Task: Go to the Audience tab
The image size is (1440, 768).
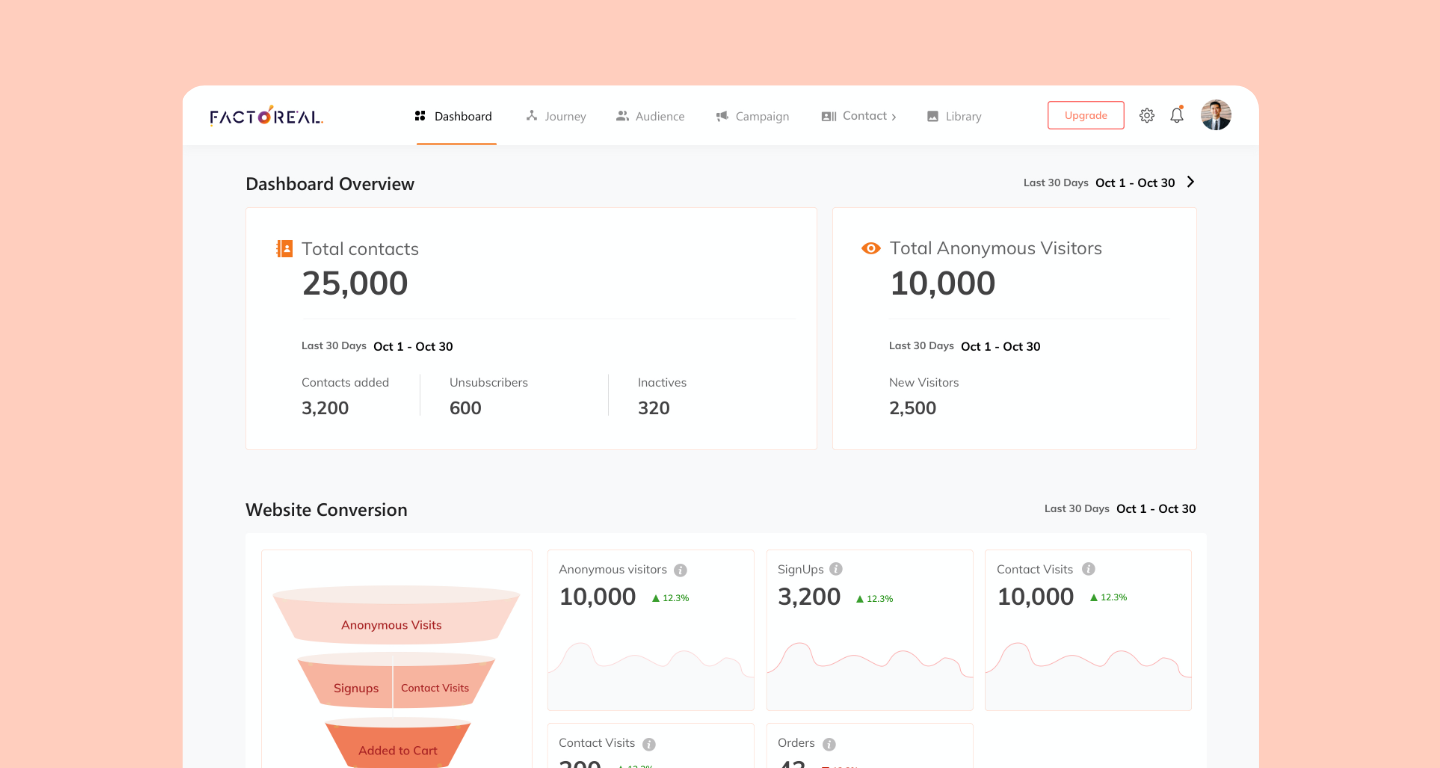Action: click(650, 116)
